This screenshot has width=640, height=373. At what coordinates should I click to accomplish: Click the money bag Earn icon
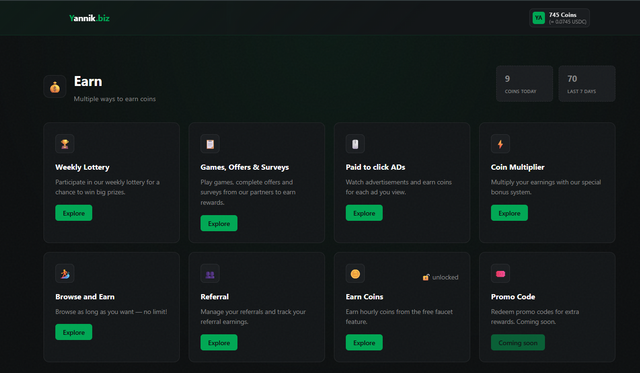(55, 87)
